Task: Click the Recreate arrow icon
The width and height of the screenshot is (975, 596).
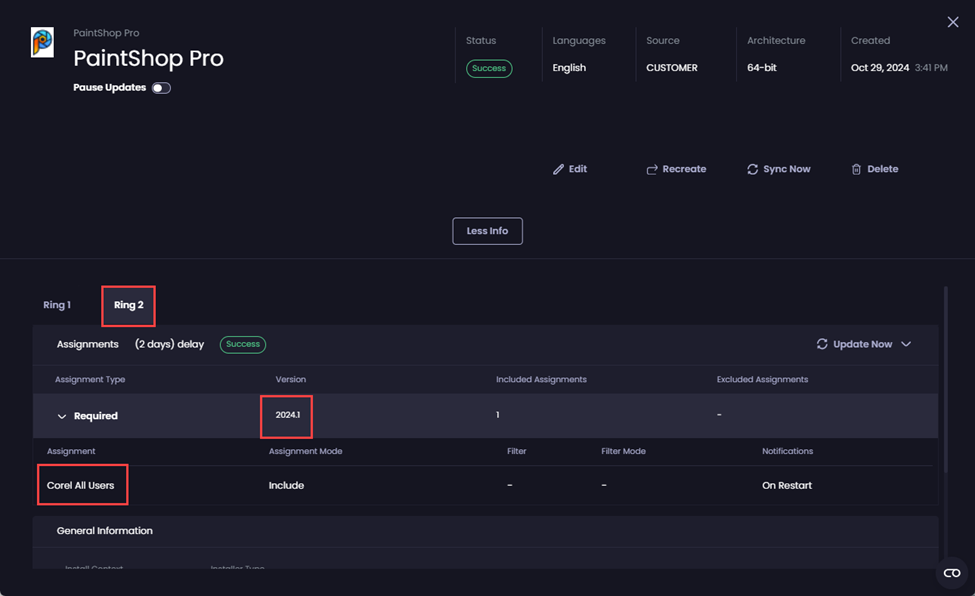Action: tap(652, 170)
